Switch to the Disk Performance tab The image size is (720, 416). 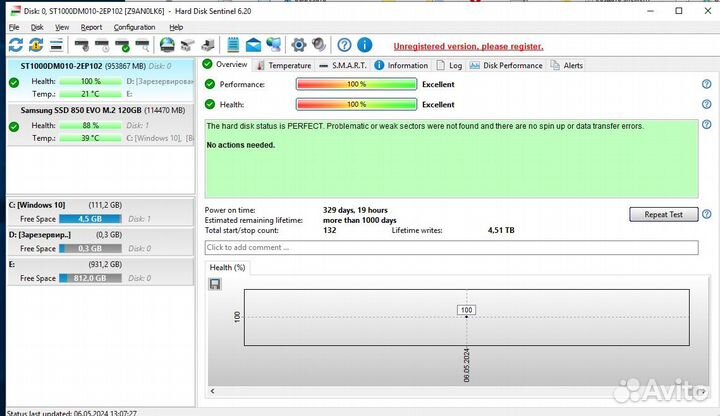[x=506, y=65]
